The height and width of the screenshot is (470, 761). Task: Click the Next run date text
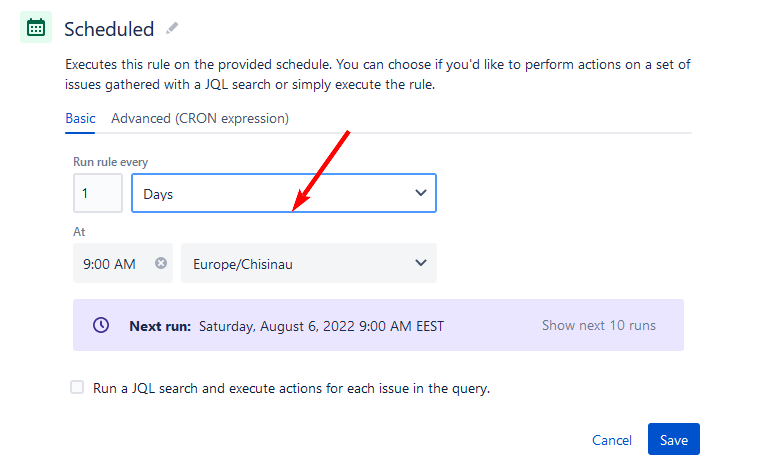click(x=321, y=326)
